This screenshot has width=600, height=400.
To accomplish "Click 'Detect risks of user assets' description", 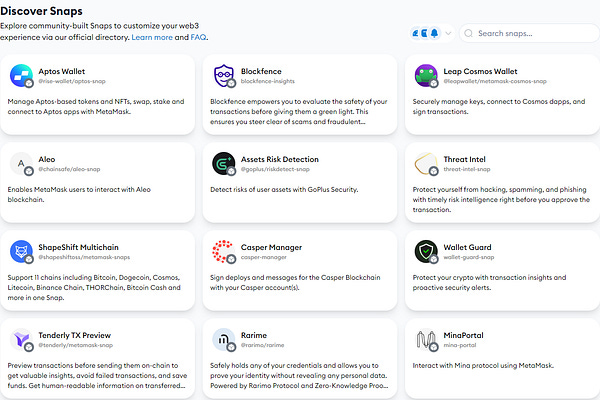I will (x=284, y=189).
